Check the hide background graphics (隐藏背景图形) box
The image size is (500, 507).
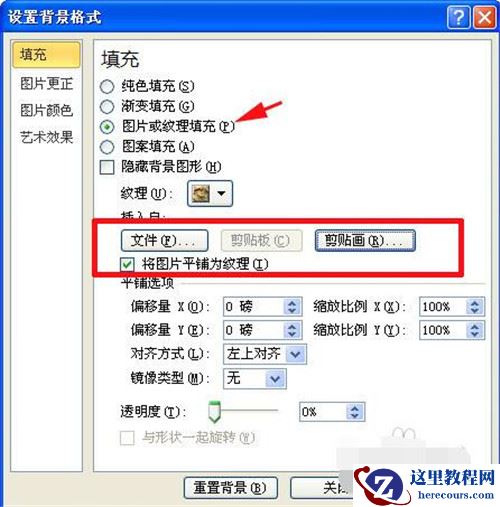[107, 167]
